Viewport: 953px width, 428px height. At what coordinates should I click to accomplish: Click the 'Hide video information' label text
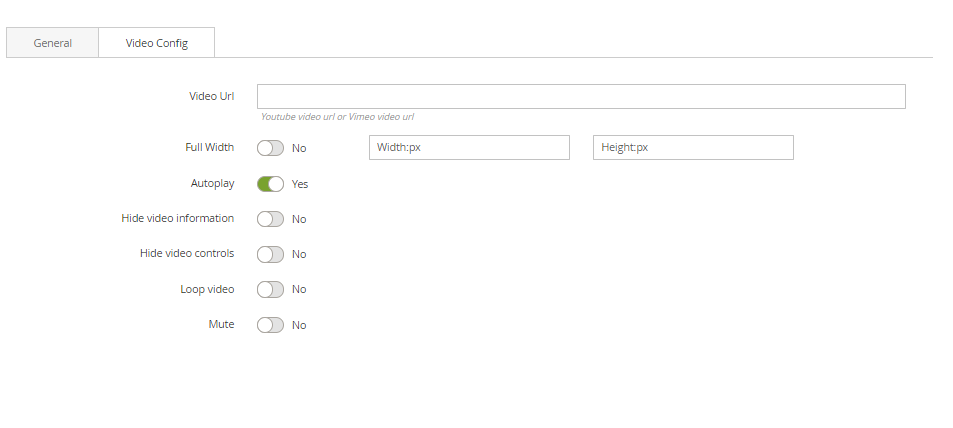click(177, 219)
